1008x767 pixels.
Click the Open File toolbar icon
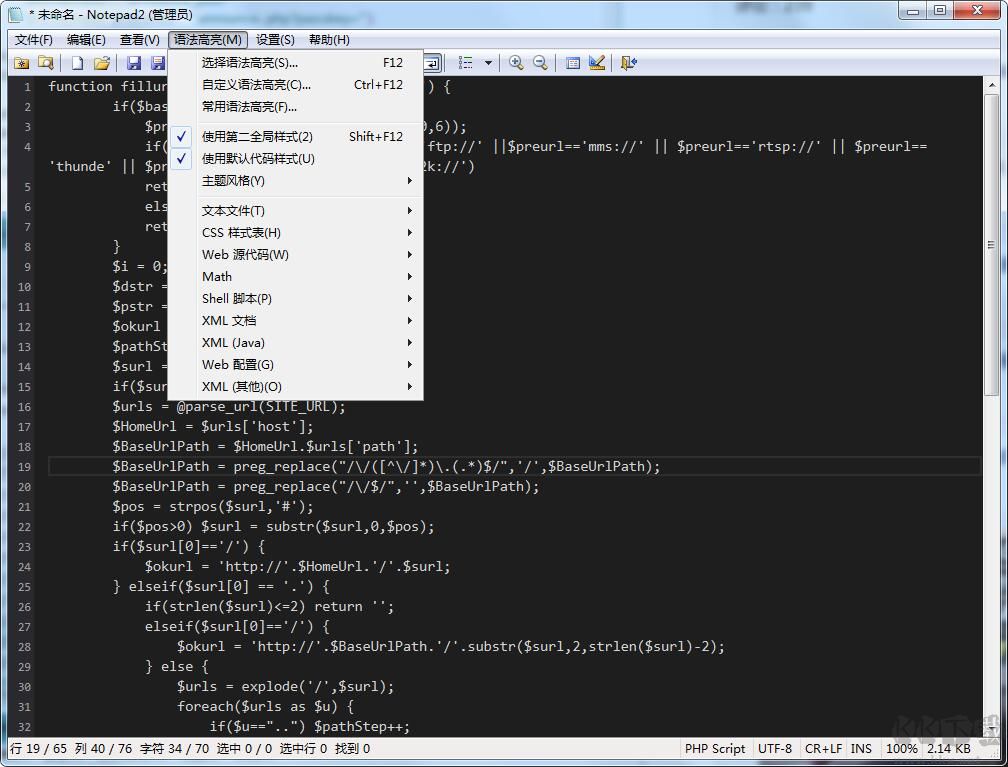(x=104, y=62)
